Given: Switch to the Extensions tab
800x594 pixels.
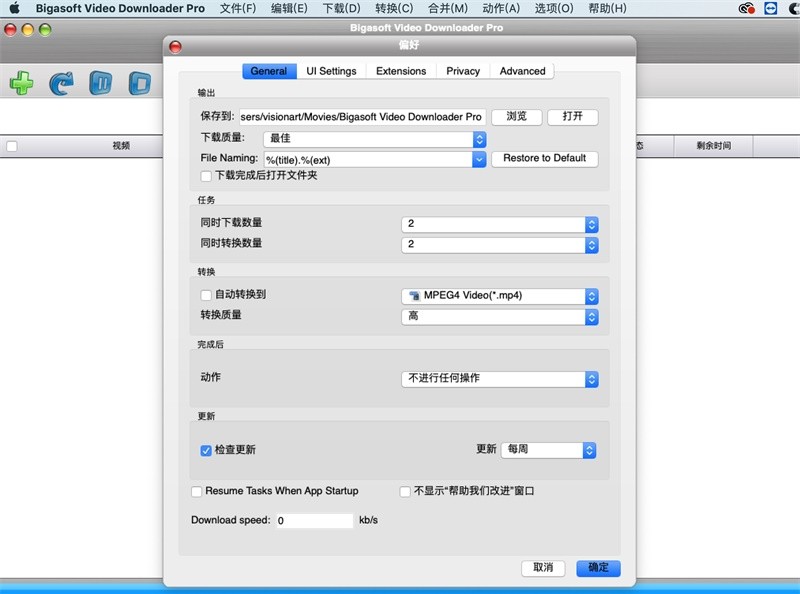Looking at the screenshot, I should (401, 71).
